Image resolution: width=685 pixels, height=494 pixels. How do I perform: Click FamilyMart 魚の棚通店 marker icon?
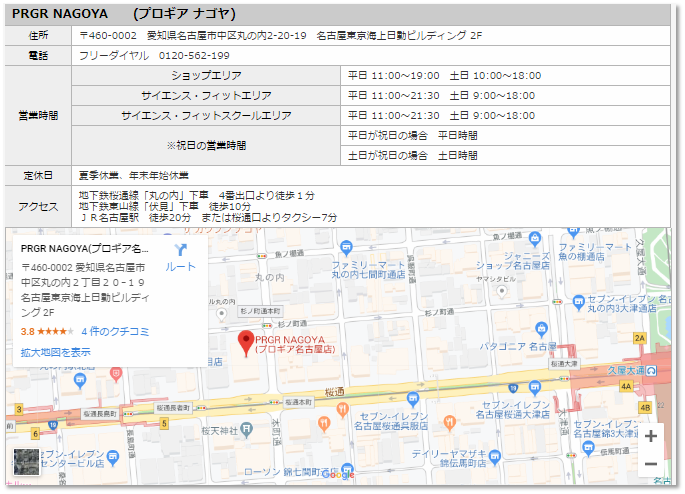click(573, 232)
